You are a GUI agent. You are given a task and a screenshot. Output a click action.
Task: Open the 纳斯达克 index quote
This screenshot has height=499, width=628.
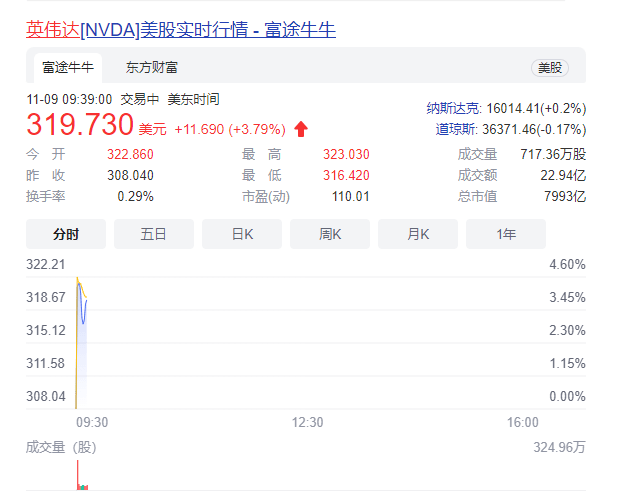[x=506, y=108]
